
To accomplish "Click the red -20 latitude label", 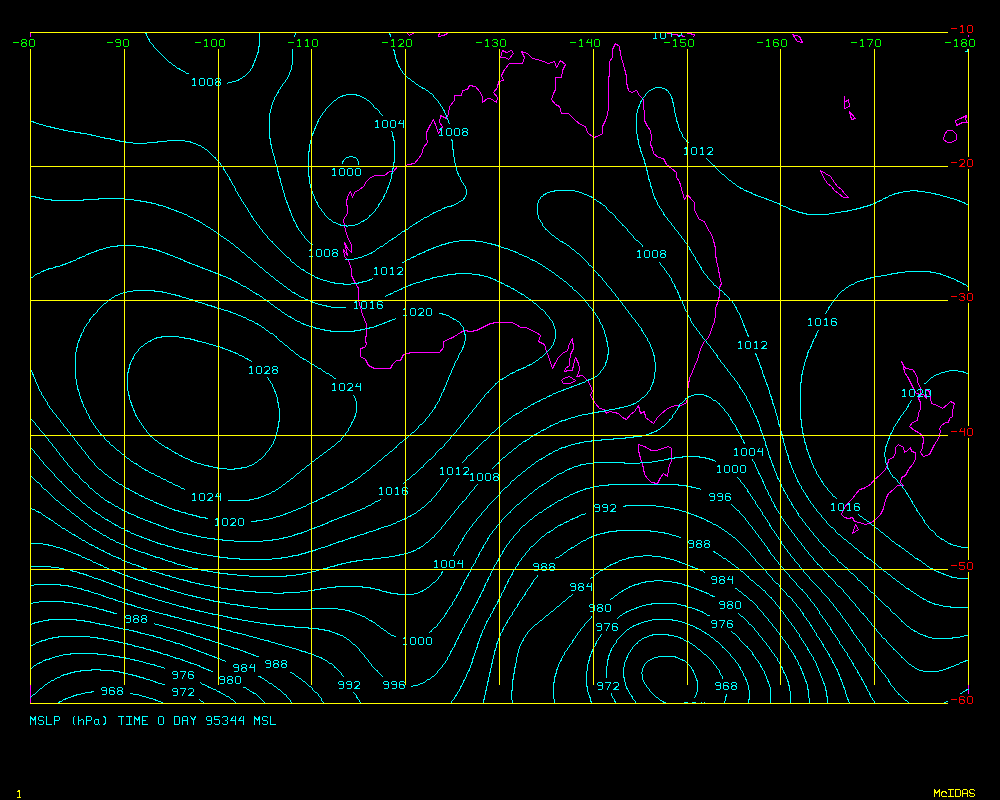I will (x=961, y=164).
